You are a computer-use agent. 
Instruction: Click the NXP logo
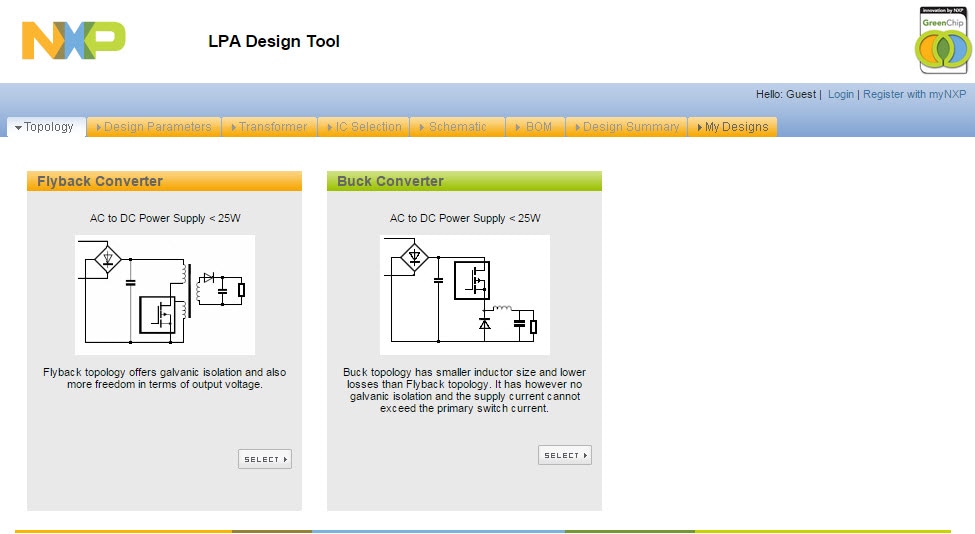click(73, 40)
